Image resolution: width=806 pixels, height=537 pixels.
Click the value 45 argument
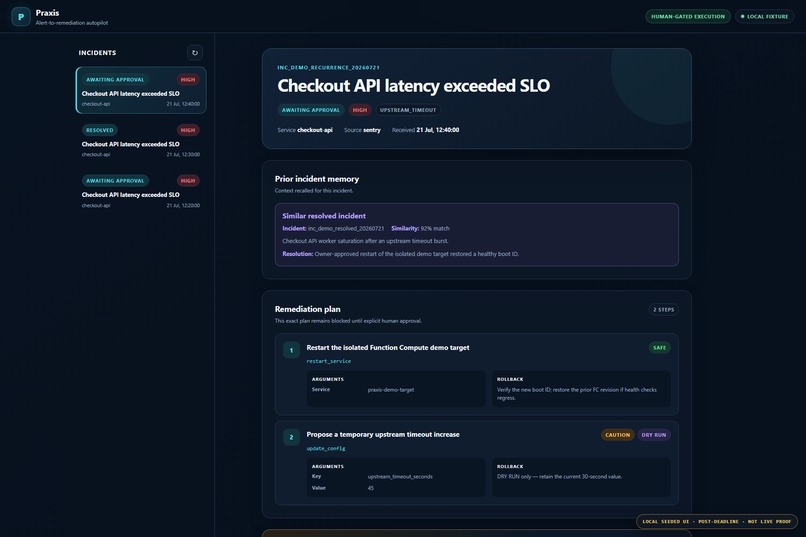371,488
